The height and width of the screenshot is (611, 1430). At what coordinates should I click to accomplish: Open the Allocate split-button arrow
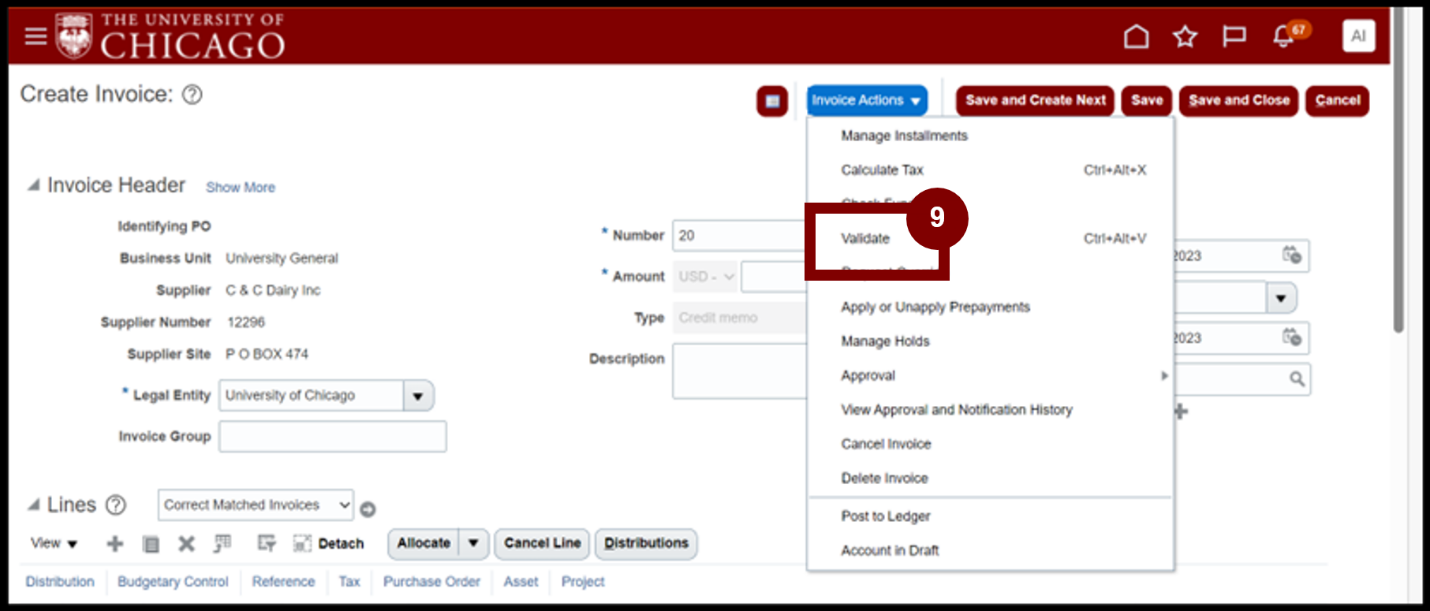(473, 544)
